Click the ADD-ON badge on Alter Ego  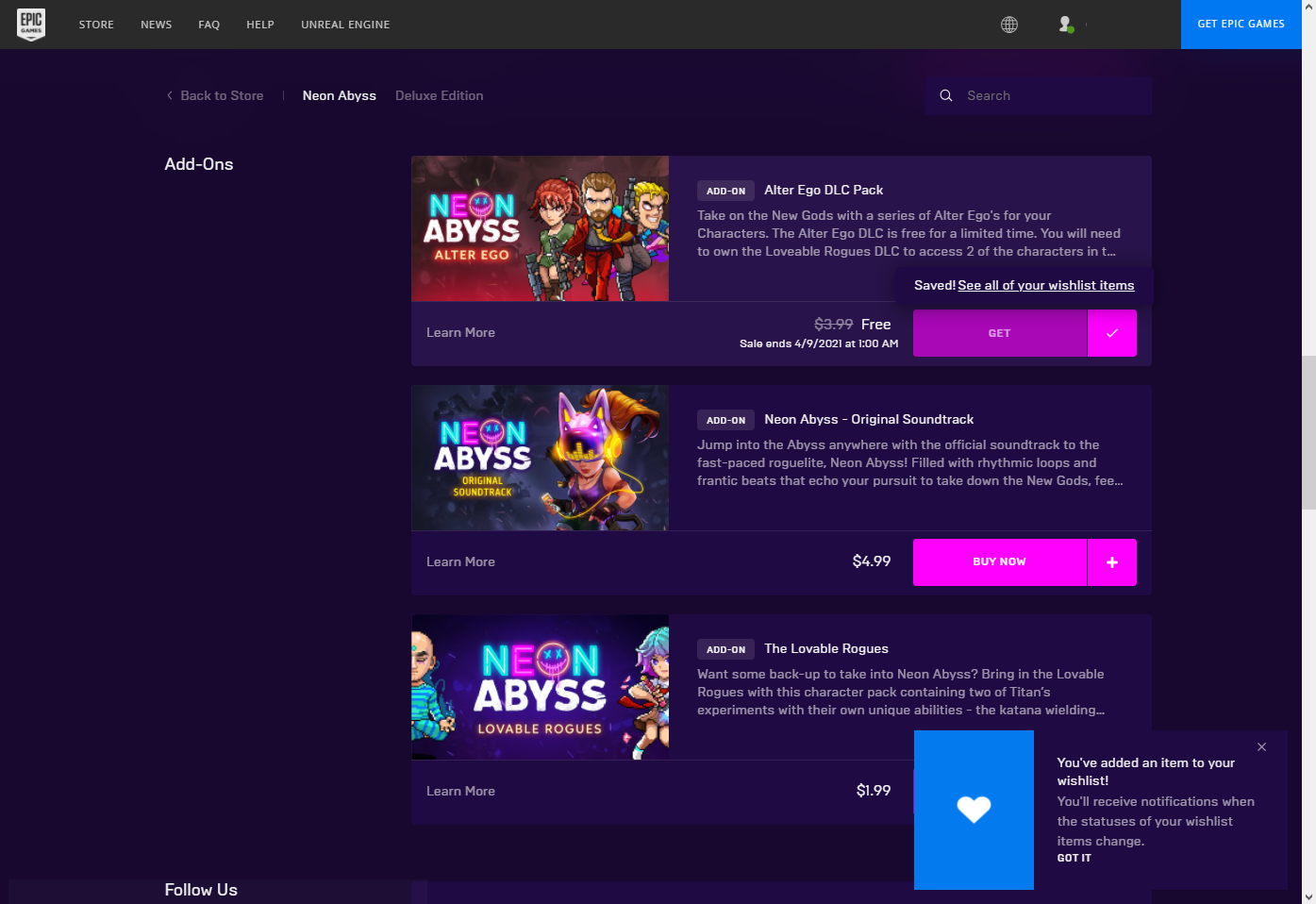(726, 191)
